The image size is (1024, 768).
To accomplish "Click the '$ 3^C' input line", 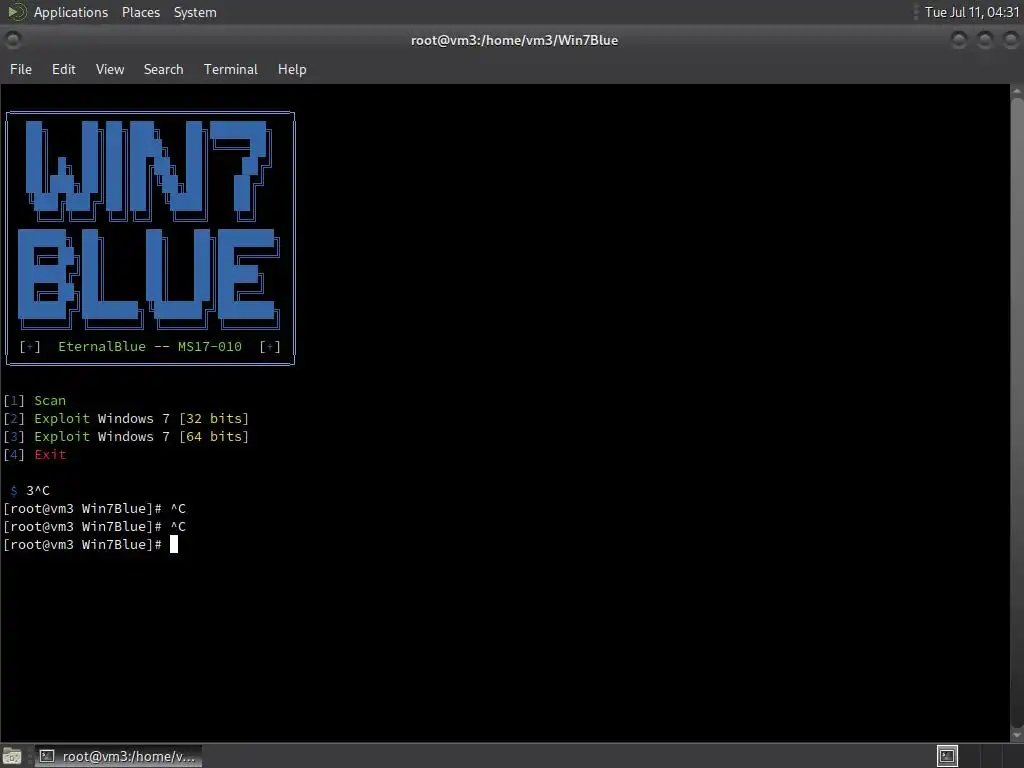I will 30,490.
